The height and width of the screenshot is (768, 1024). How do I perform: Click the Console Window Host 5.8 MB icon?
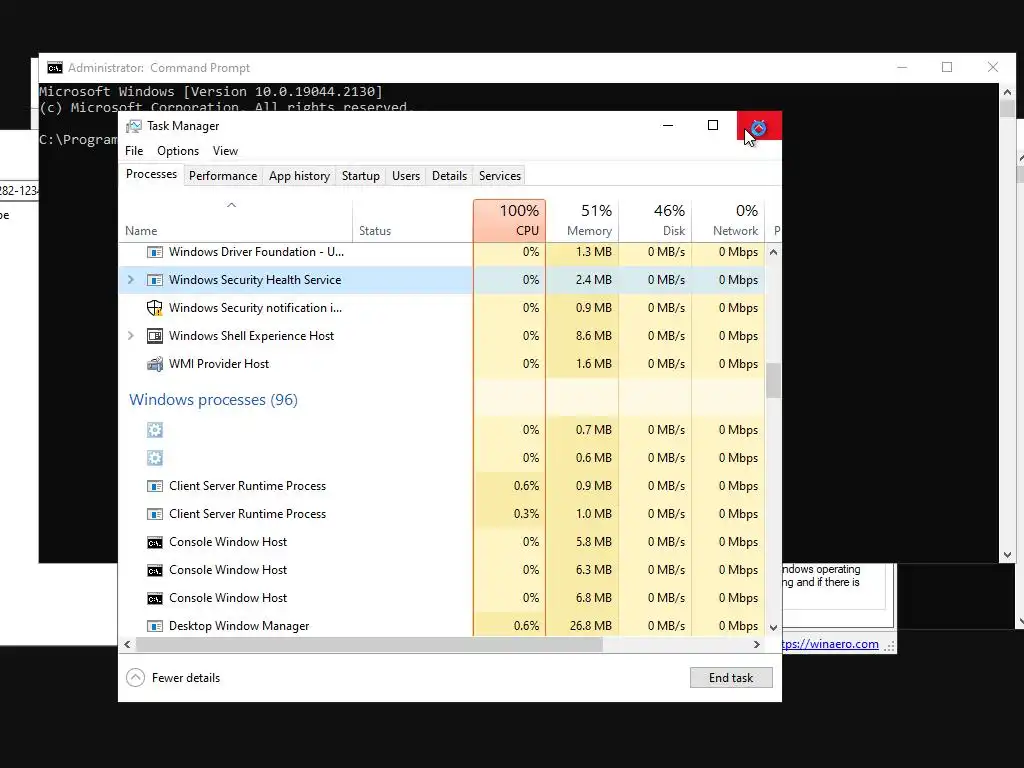click(155, 542)
